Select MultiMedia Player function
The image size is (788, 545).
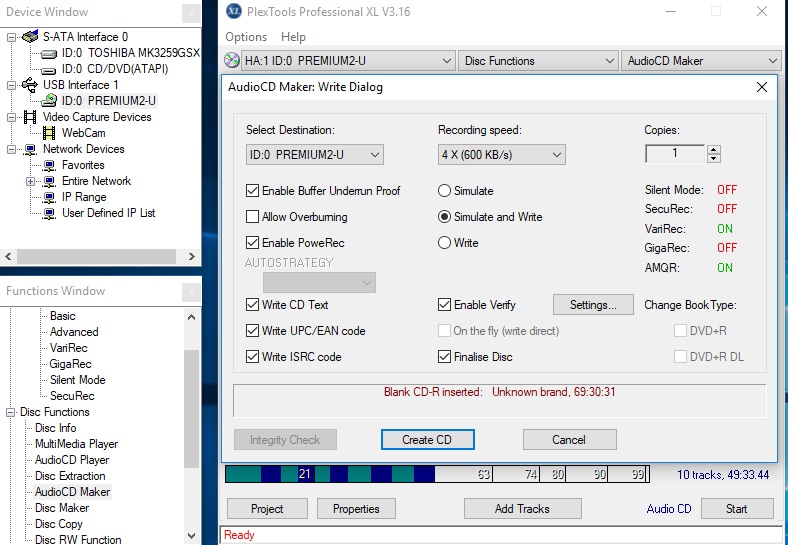[x=76, y=444]
